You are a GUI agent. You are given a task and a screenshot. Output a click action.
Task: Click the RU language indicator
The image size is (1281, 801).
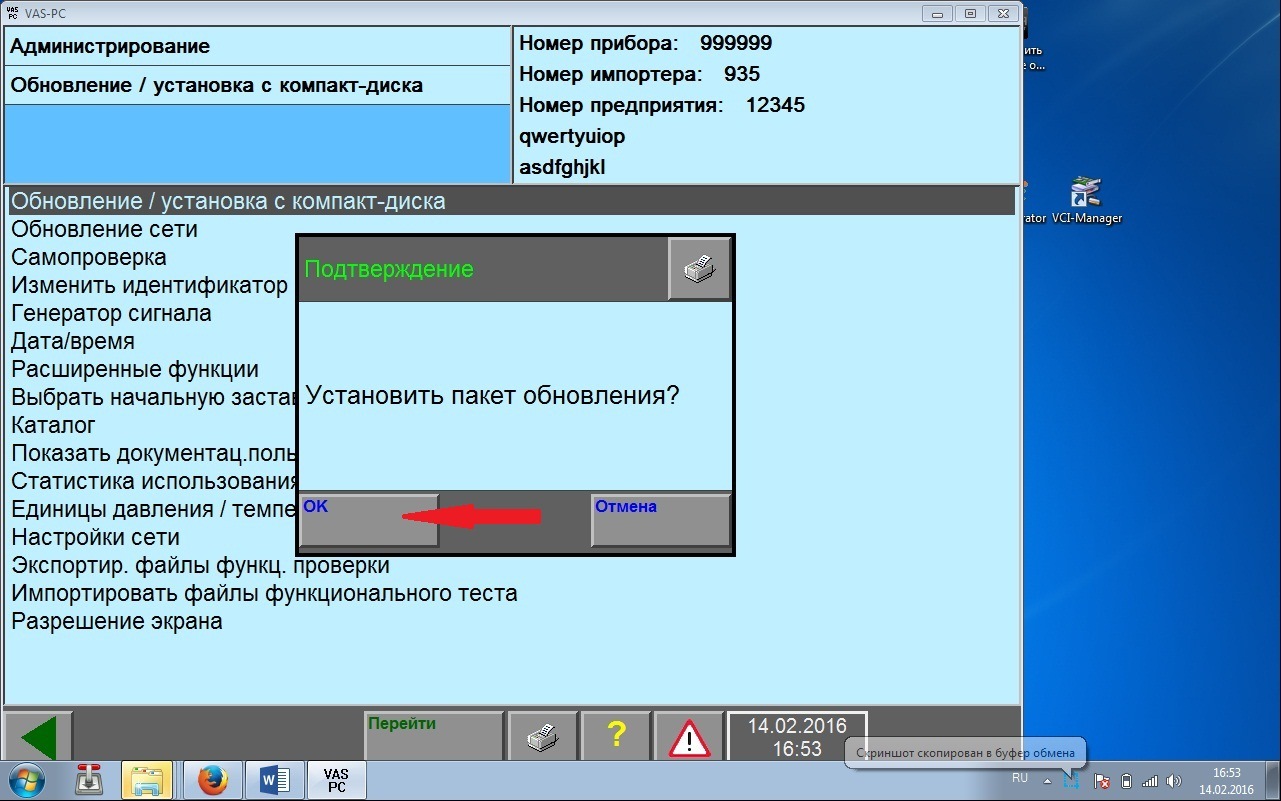(x=1020, y=777)
